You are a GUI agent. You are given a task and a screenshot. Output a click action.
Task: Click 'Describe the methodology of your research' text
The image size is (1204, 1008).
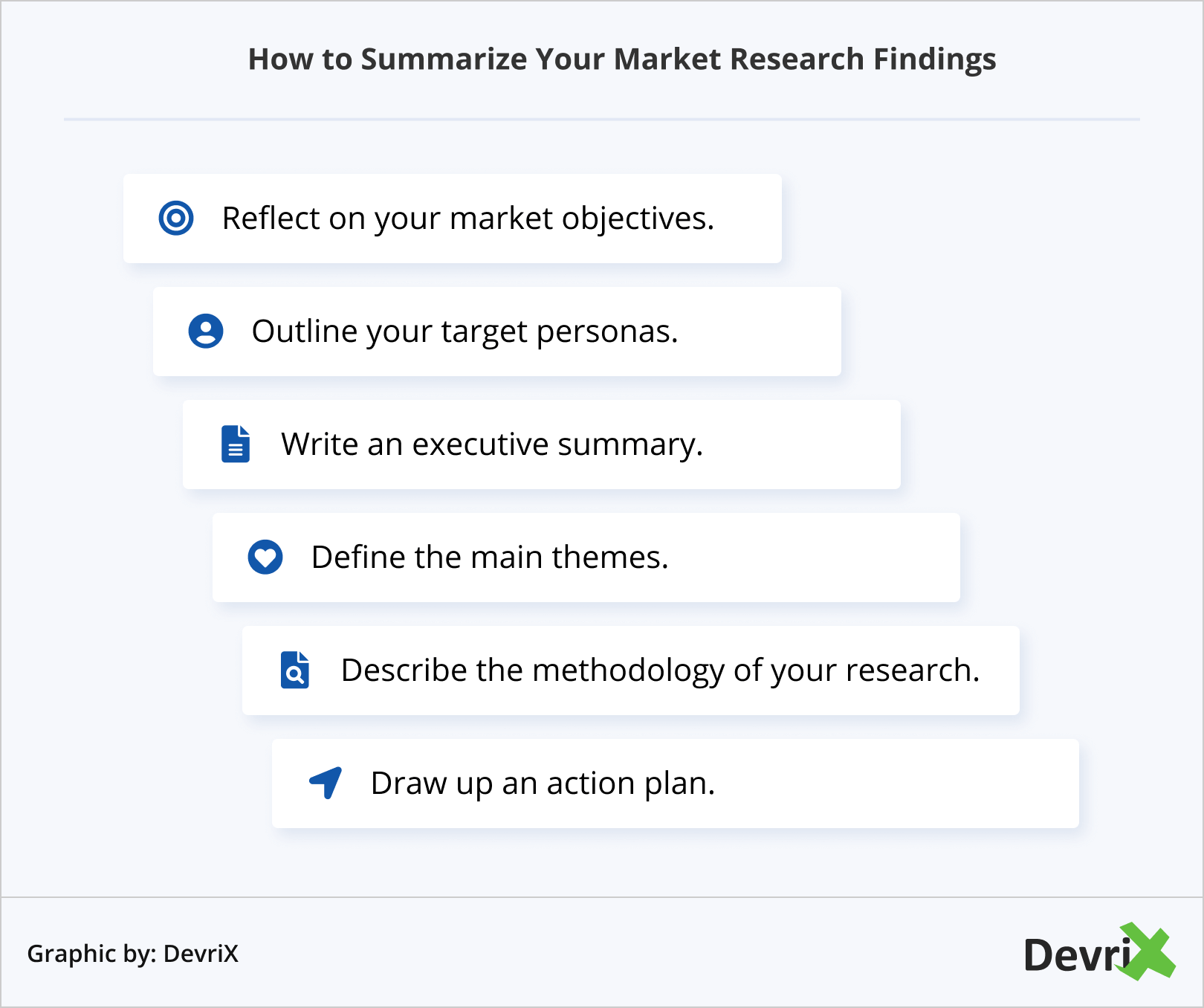tap(660, 671)
